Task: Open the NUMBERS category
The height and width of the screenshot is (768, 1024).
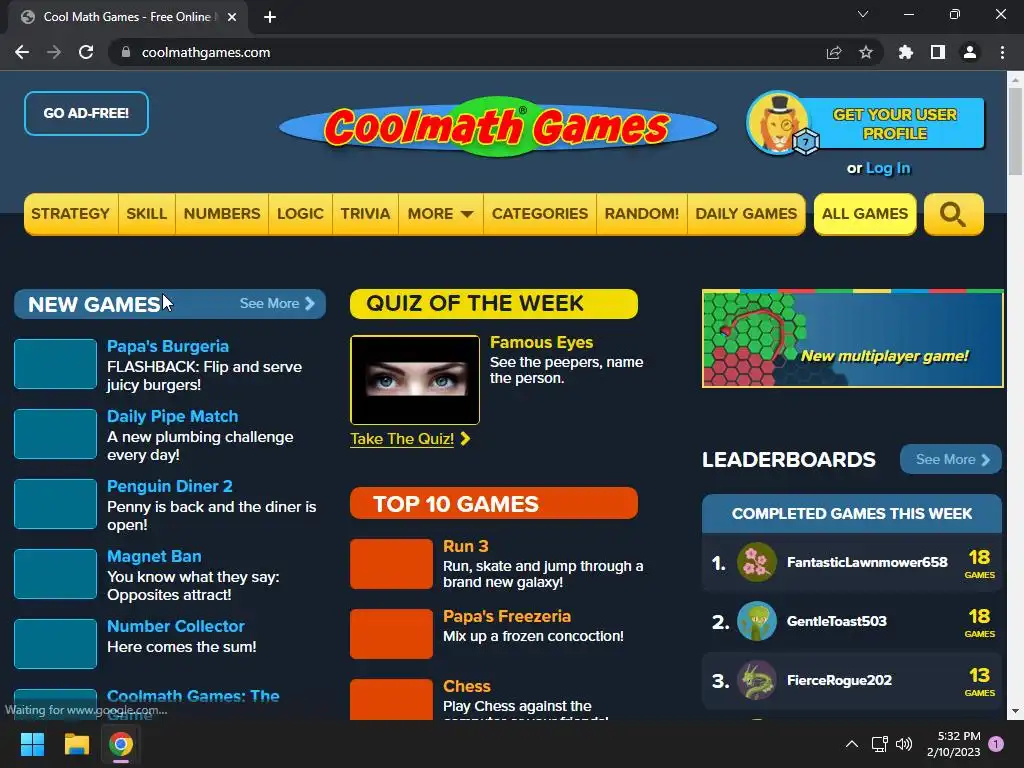Action: 221,214
